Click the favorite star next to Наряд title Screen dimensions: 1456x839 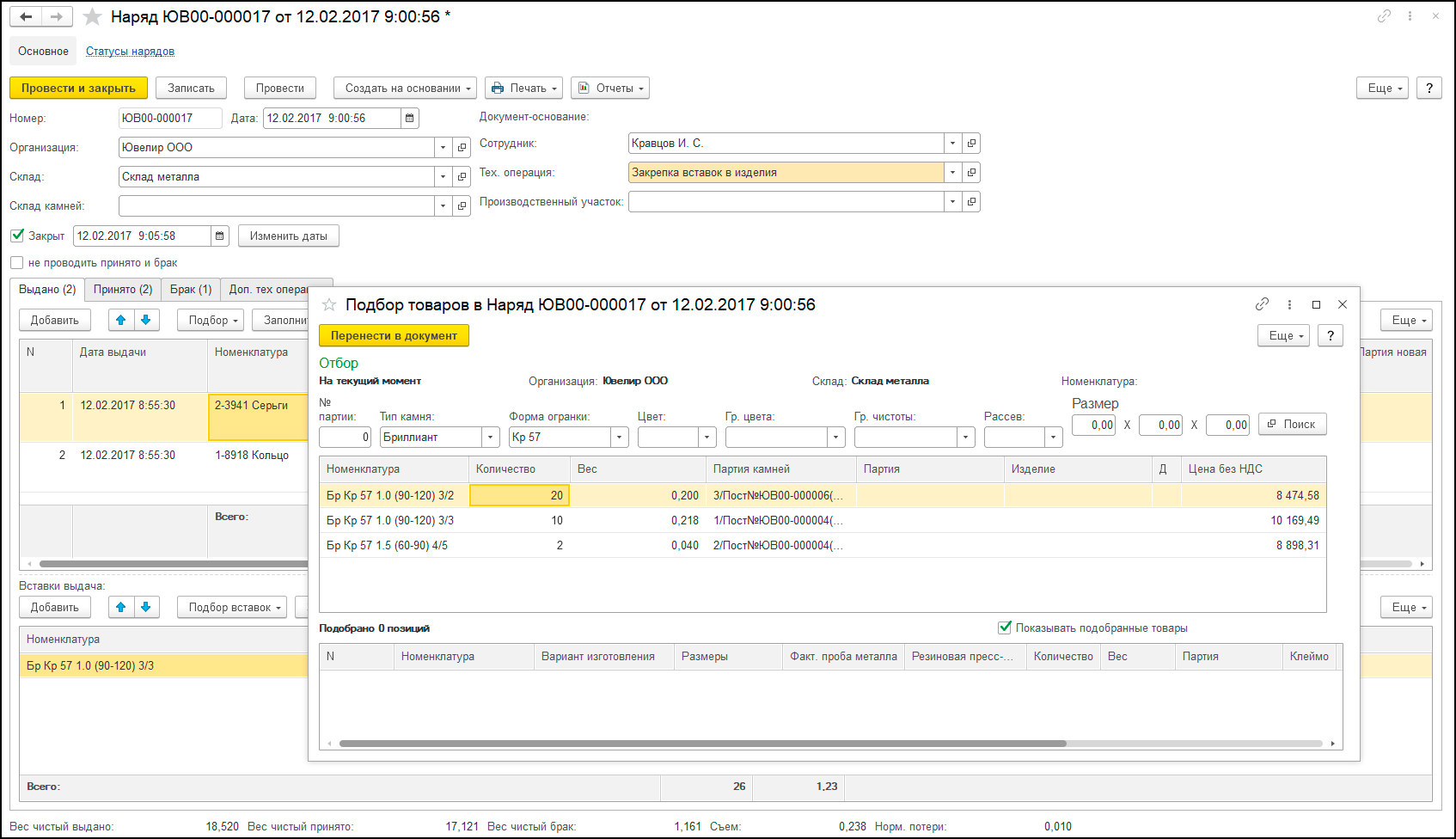pyautogui.click(x=92, y=17)
